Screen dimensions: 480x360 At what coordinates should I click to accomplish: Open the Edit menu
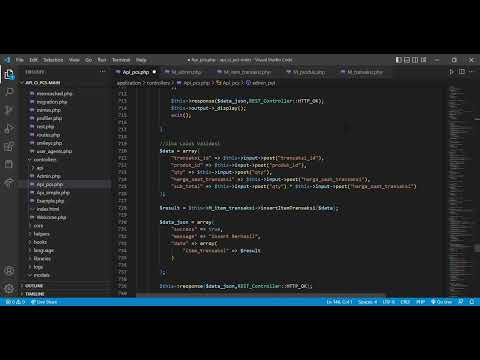[33, 60]
